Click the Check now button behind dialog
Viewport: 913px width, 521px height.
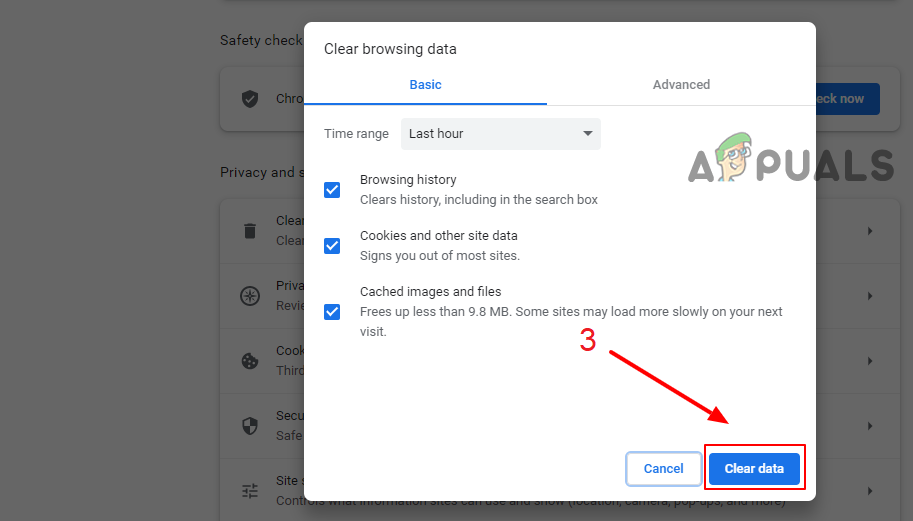point(847,99)
